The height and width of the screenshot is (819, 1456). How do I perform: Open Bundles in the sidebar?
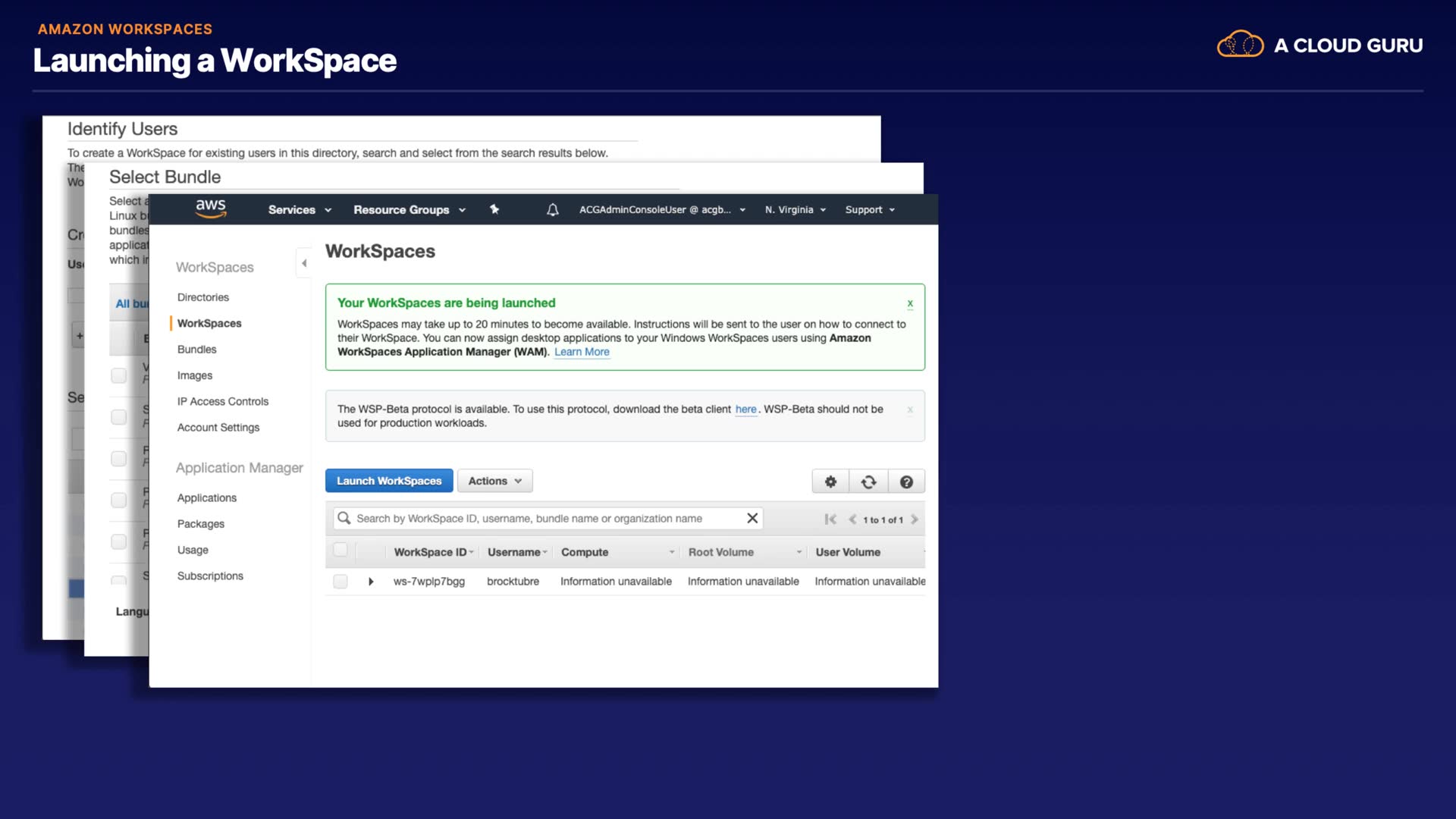tap(197, 350)
